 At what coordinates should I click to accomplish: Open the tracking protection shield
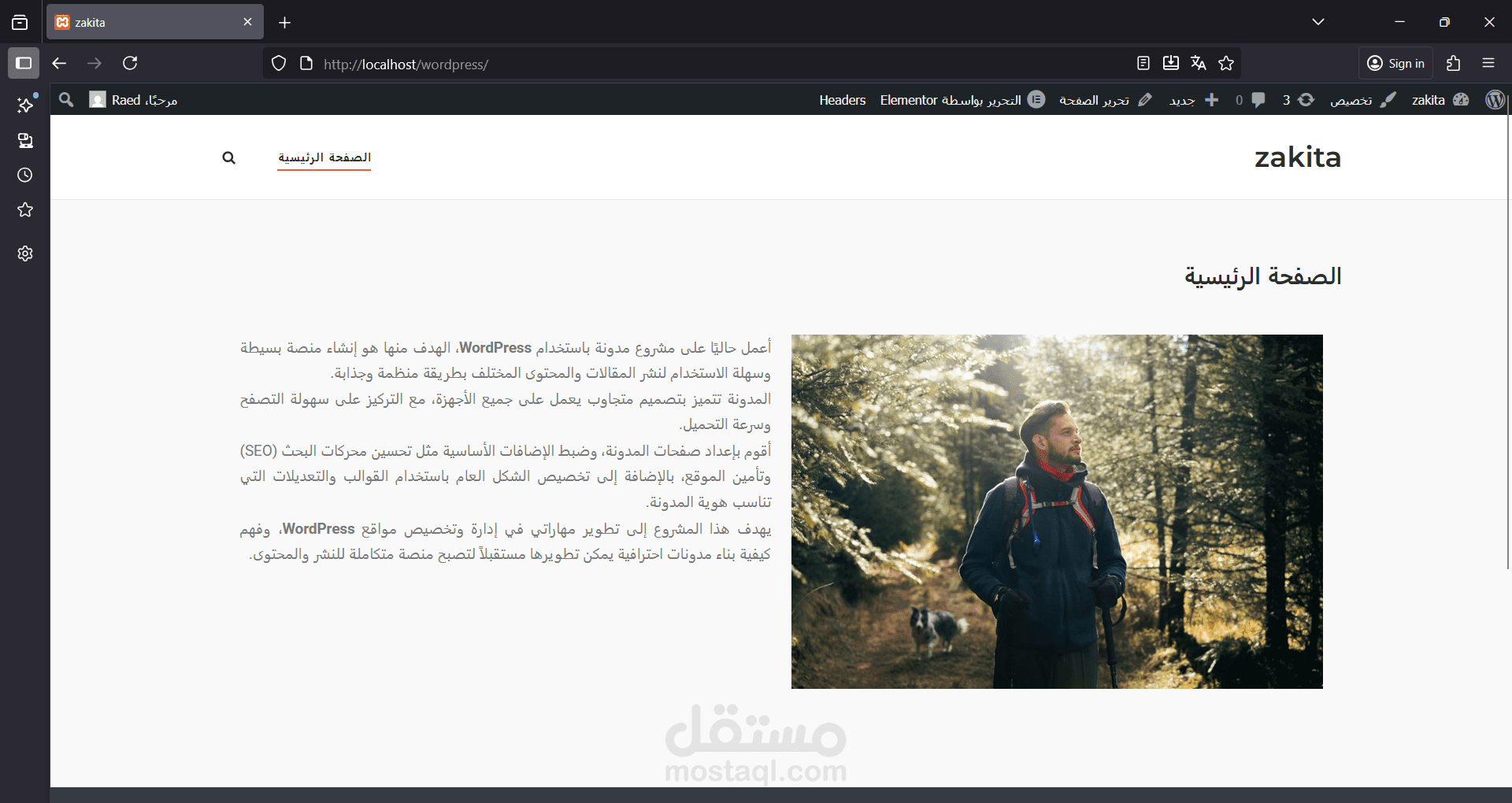click(279, 64)
